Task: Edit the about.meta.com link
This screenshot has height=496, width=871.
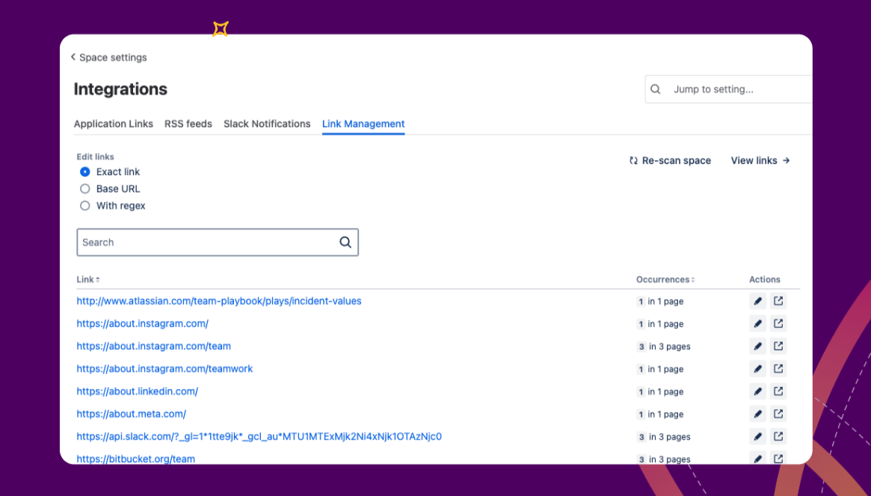Action: pos(758,414)
